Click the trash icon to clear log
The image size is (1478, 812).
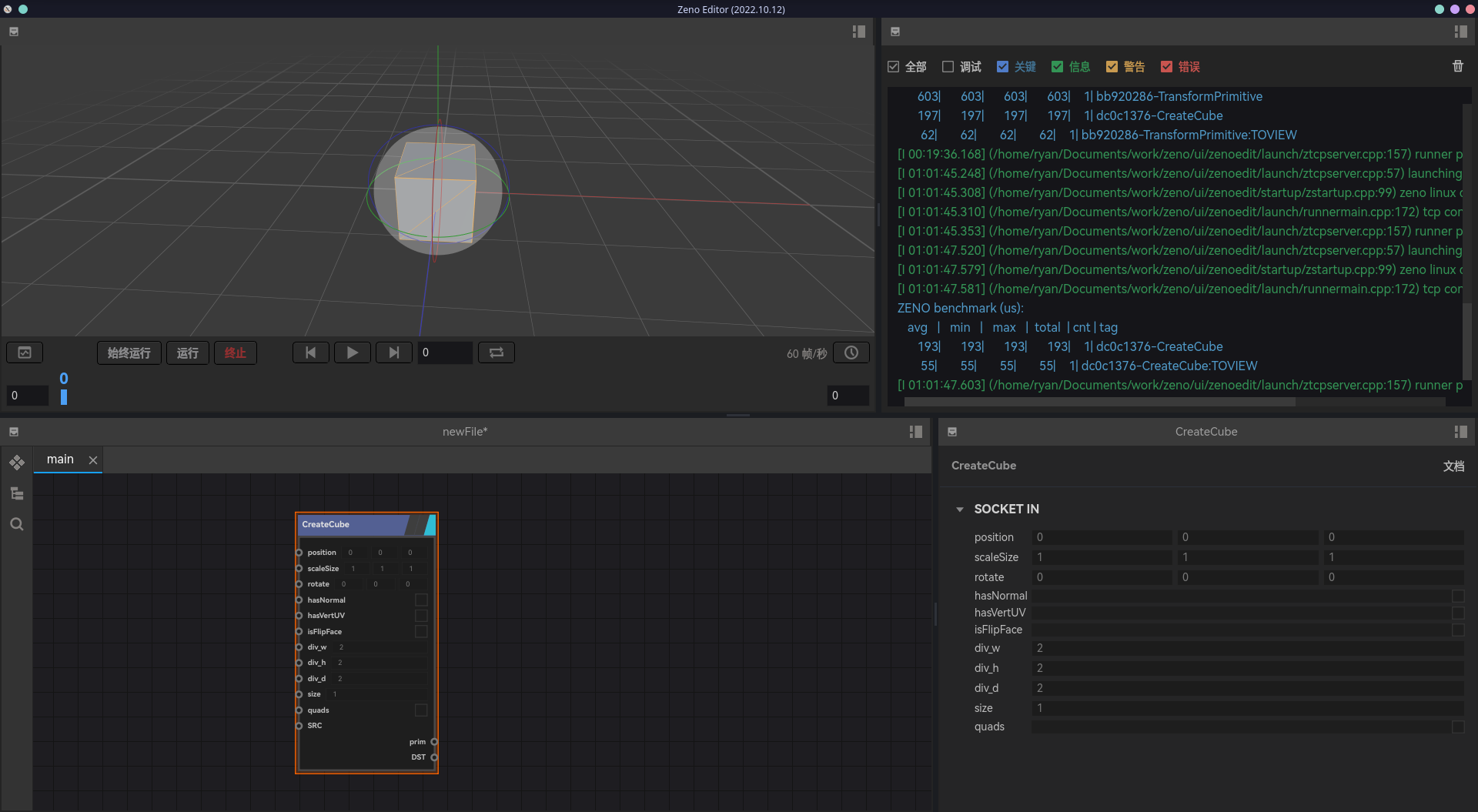(1457, 66)
